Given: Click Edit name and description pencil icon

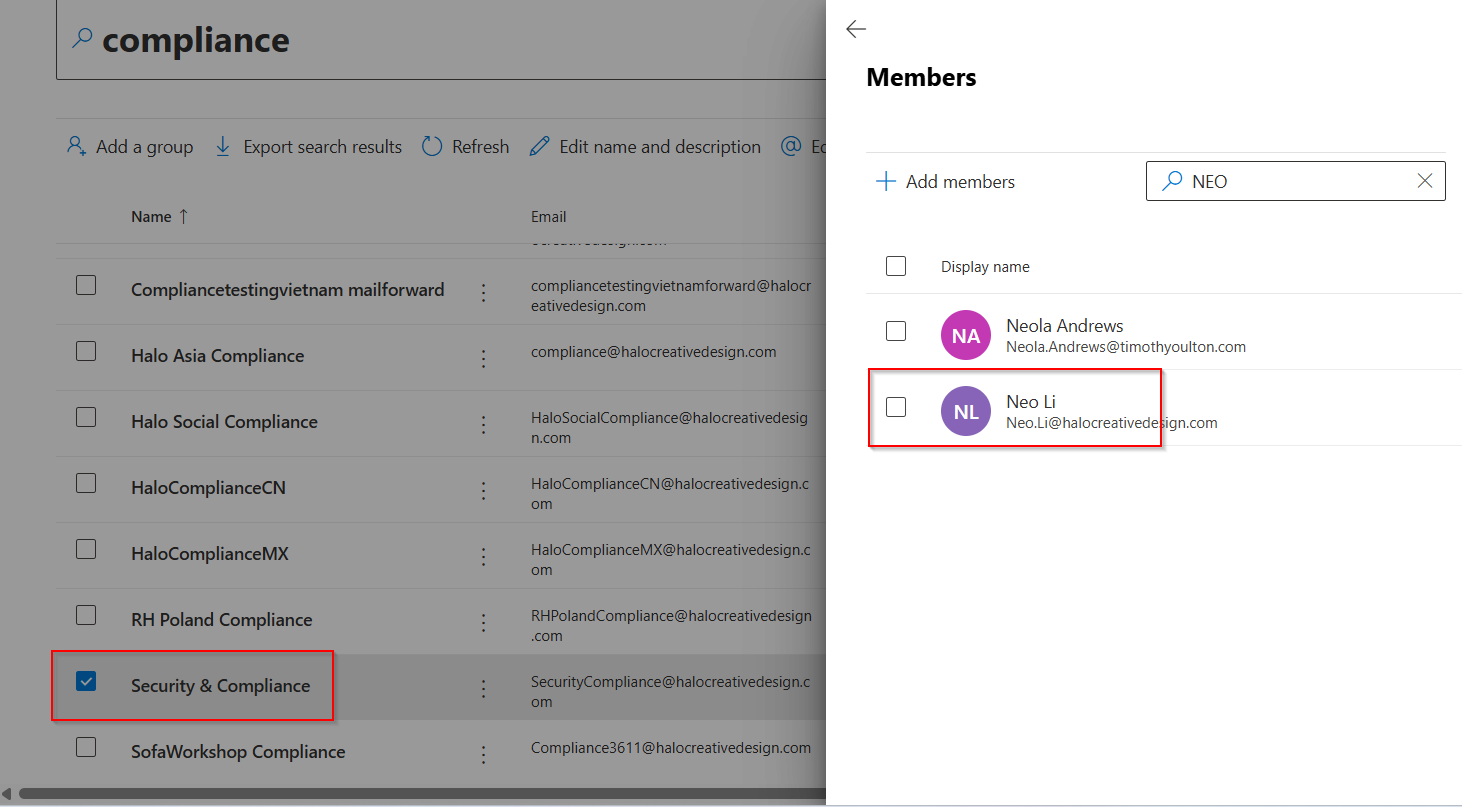Looking at the screenshot, I should tap(540, 147).
